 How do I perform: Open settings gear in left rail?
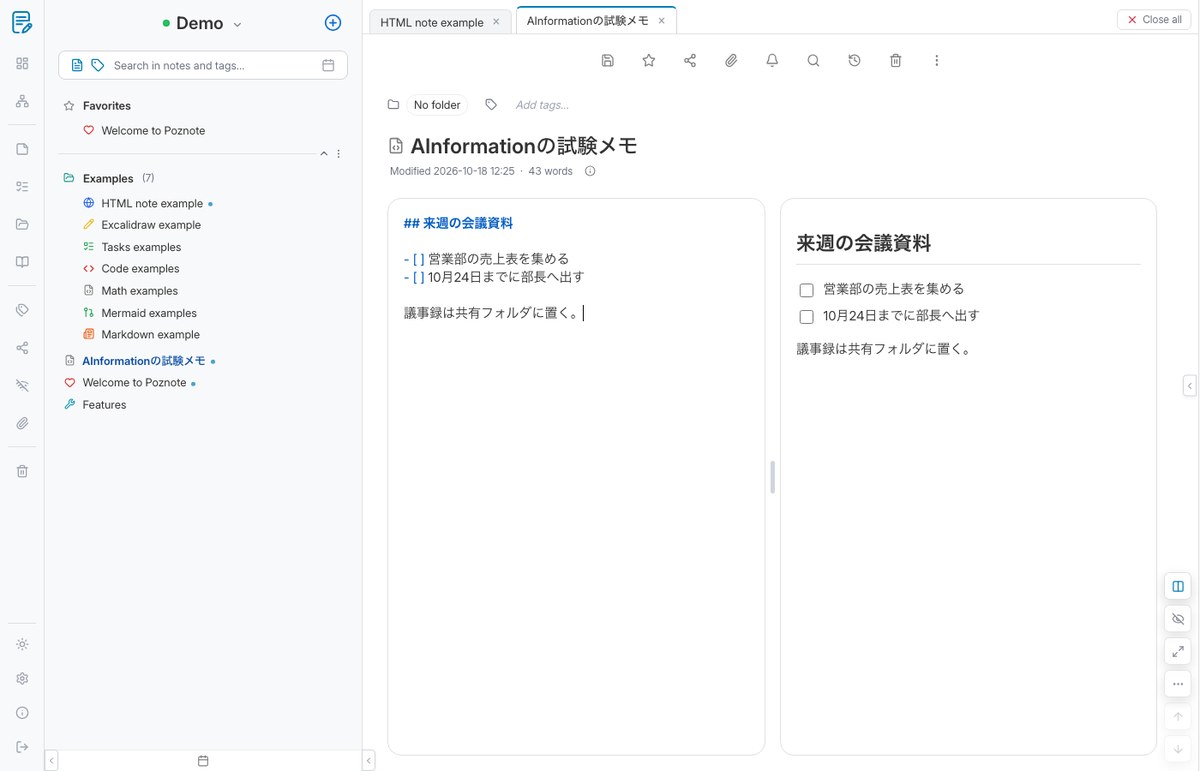tap(22, 678)
